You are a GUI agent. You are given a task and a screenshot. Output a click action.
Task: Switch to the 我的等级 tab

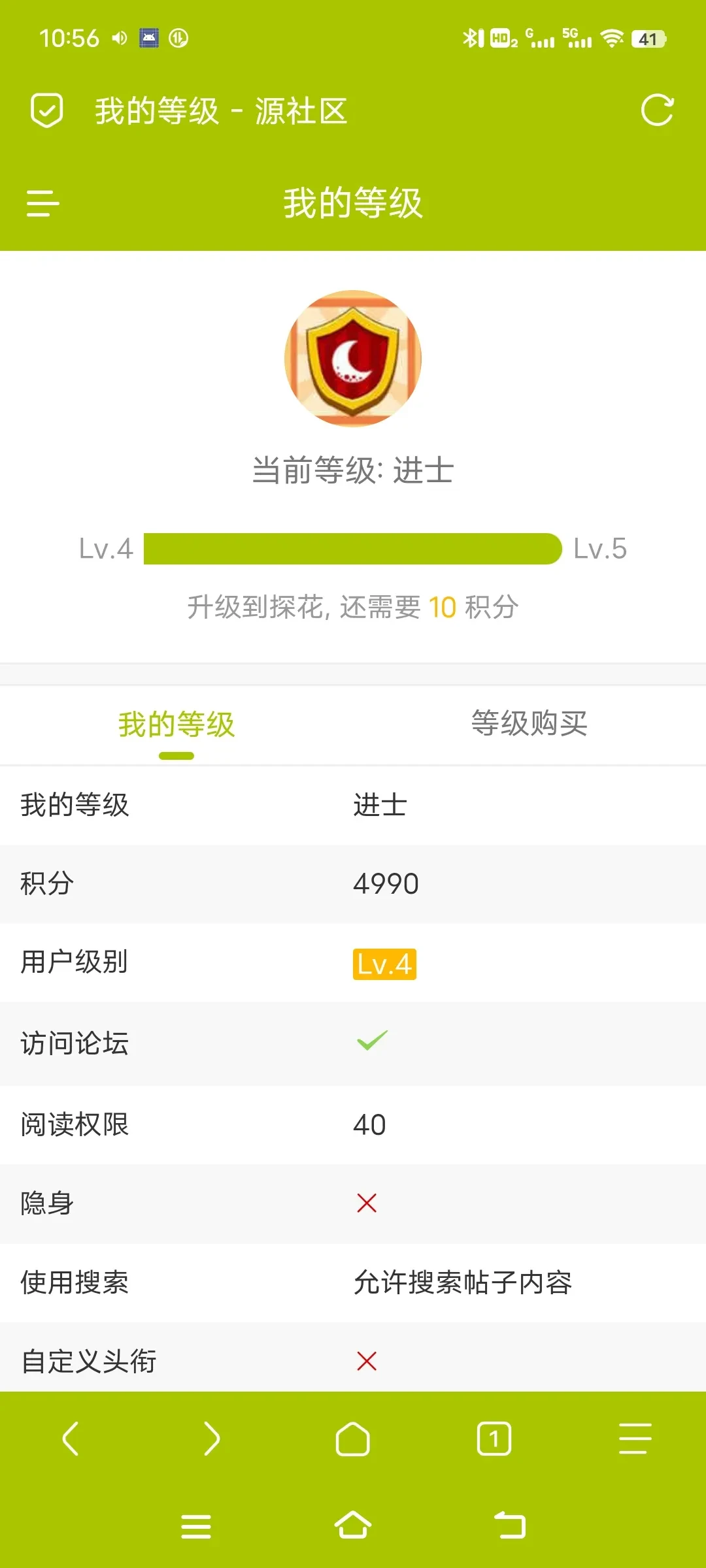(176, 725)
